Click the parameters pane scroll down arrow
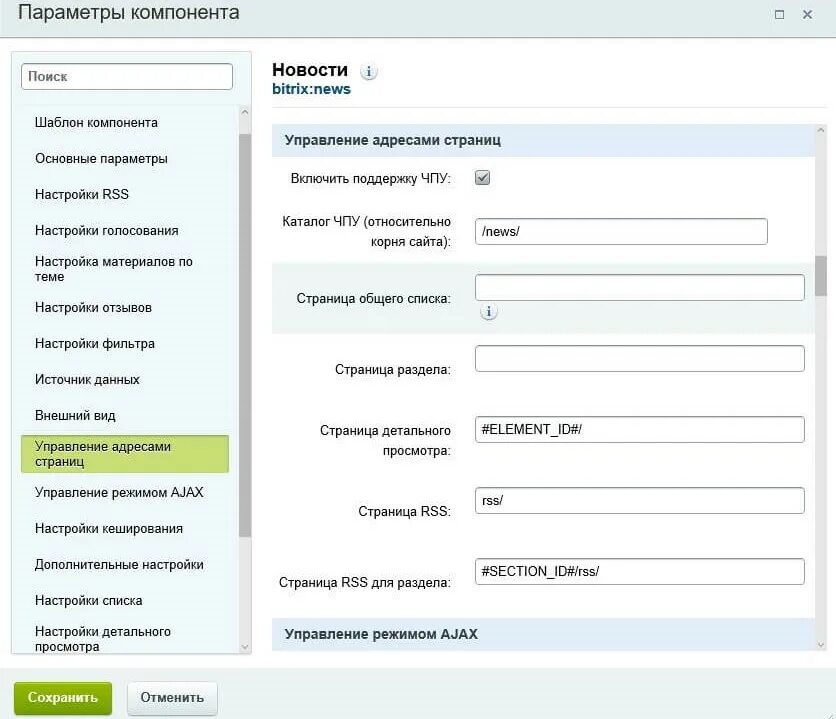The width and height of the screenshot is (836, 719). tap(821, 644)
